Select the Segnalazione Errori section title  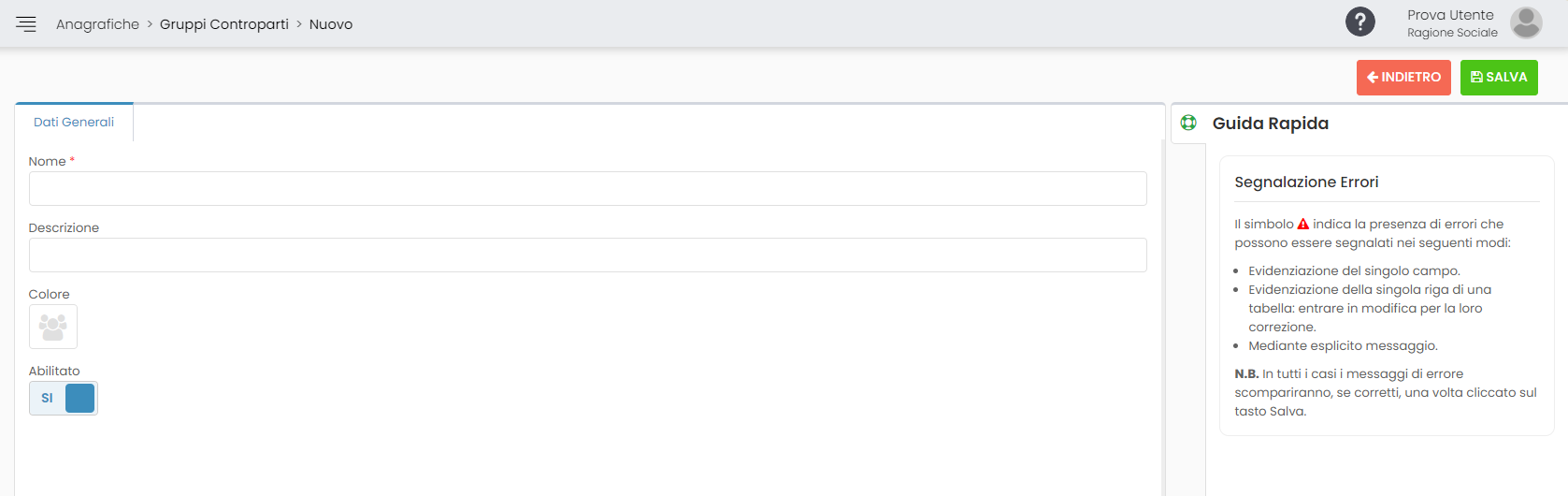(x=1306, y=182)
